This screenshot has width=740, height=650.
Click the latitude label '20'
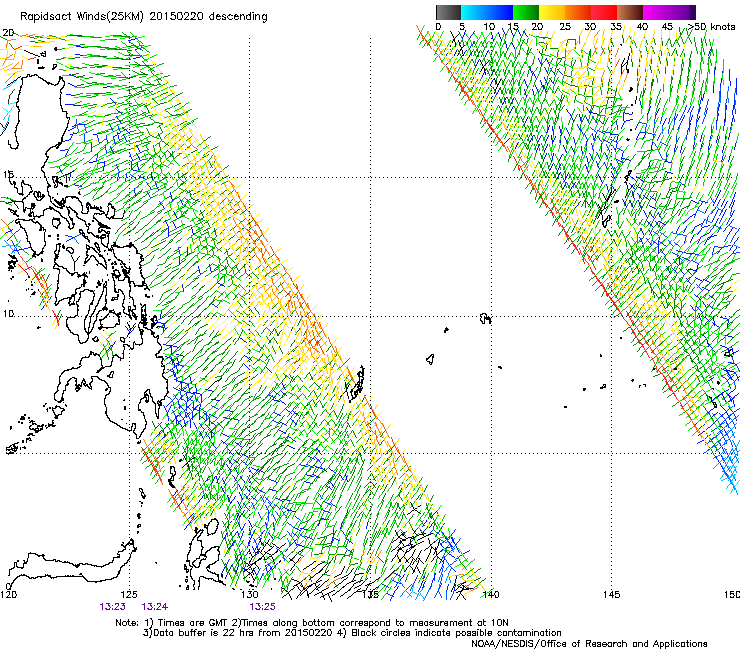[8, 33]
